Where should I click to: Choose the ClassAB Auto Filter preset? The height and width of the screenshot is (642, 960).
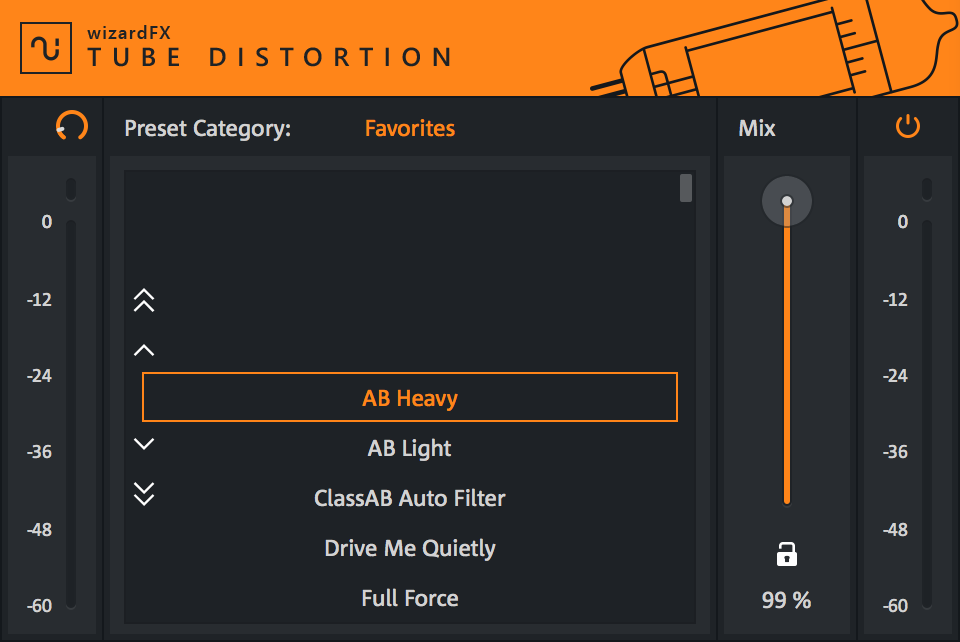[410, 498]
